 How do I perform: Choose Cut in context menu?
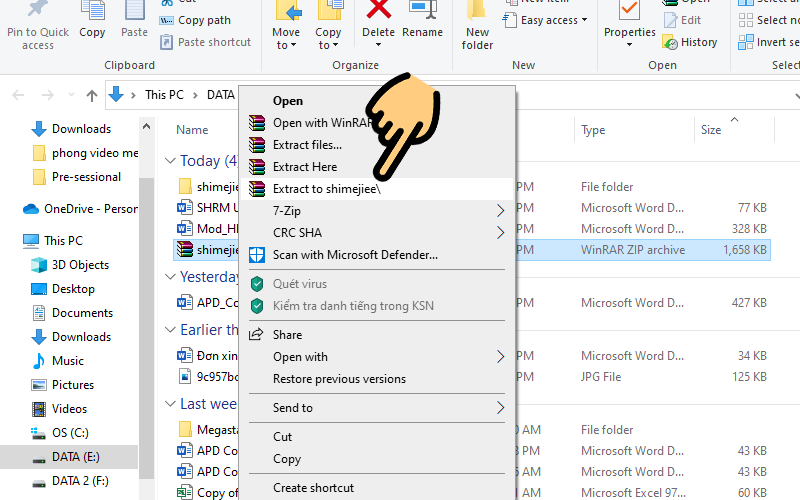click(377, 437)
